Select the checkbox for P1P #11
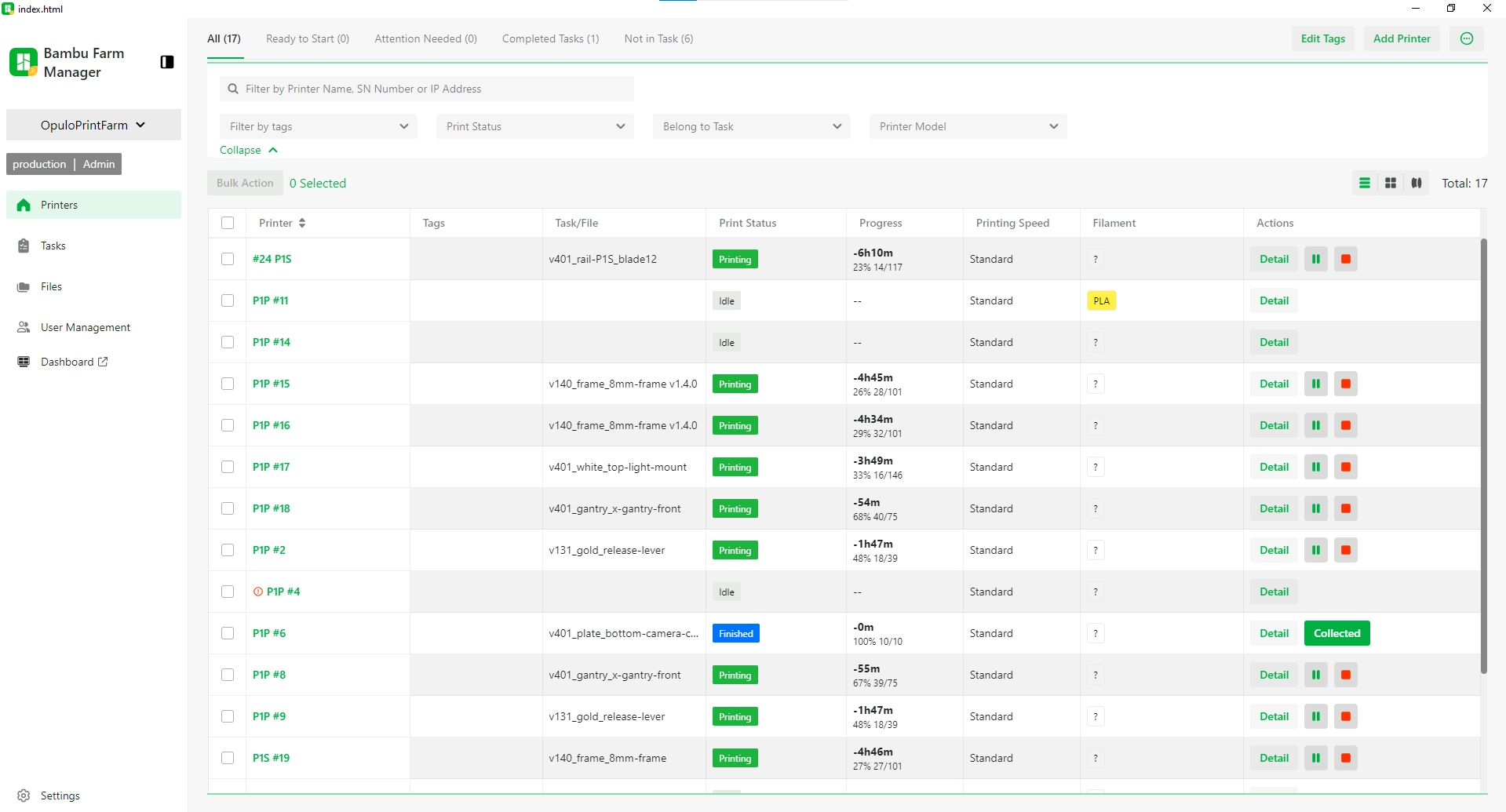 coord(228,300)
